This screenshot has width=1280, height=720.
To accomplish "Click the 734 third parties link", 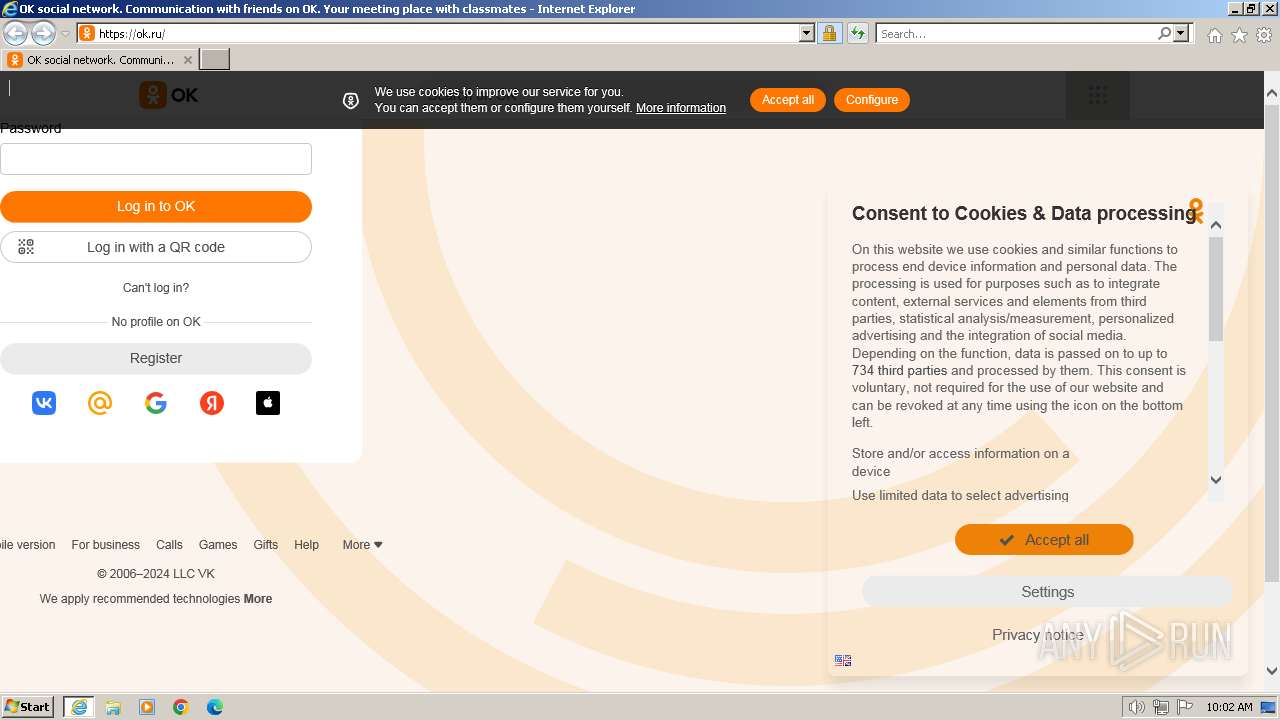I will (899, 371).
